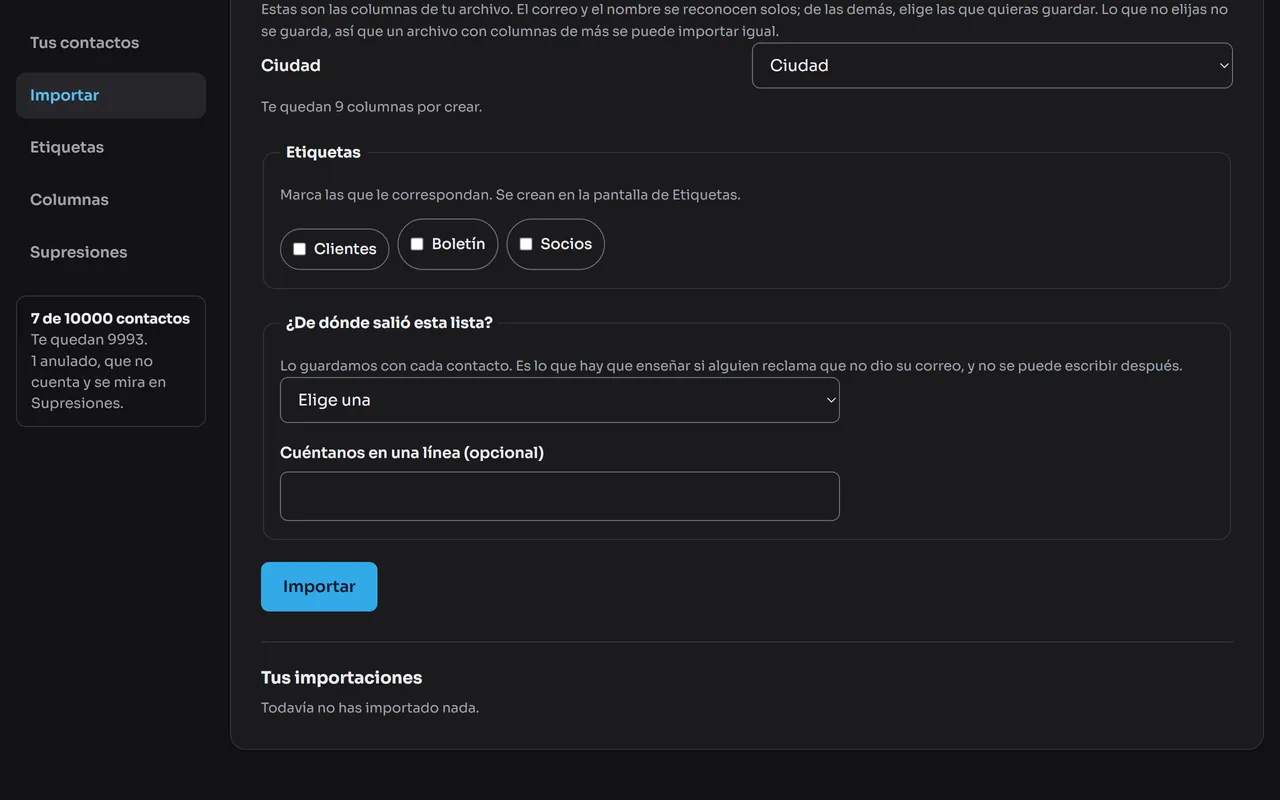Click the bold 'Ciudad' column label
This screenshot has width=1280, height=800.
click(291, 65)
